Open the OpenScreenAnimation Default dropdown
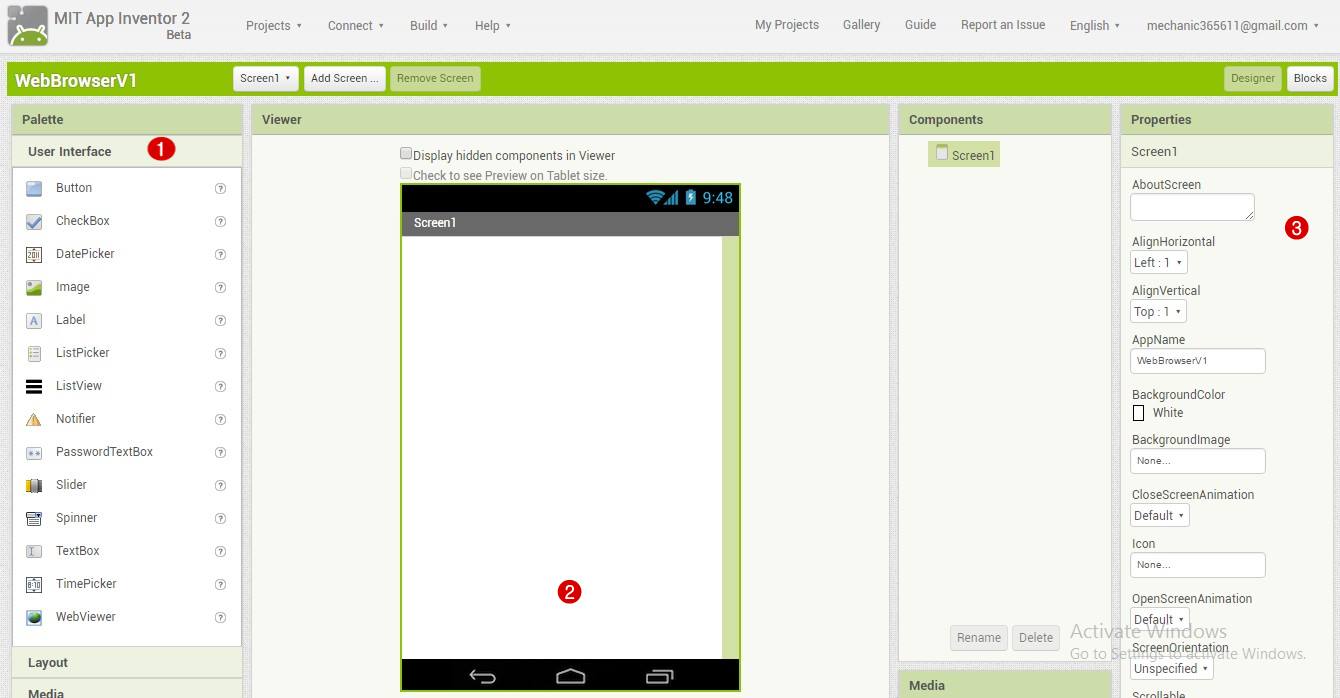 pos(1160,620)
